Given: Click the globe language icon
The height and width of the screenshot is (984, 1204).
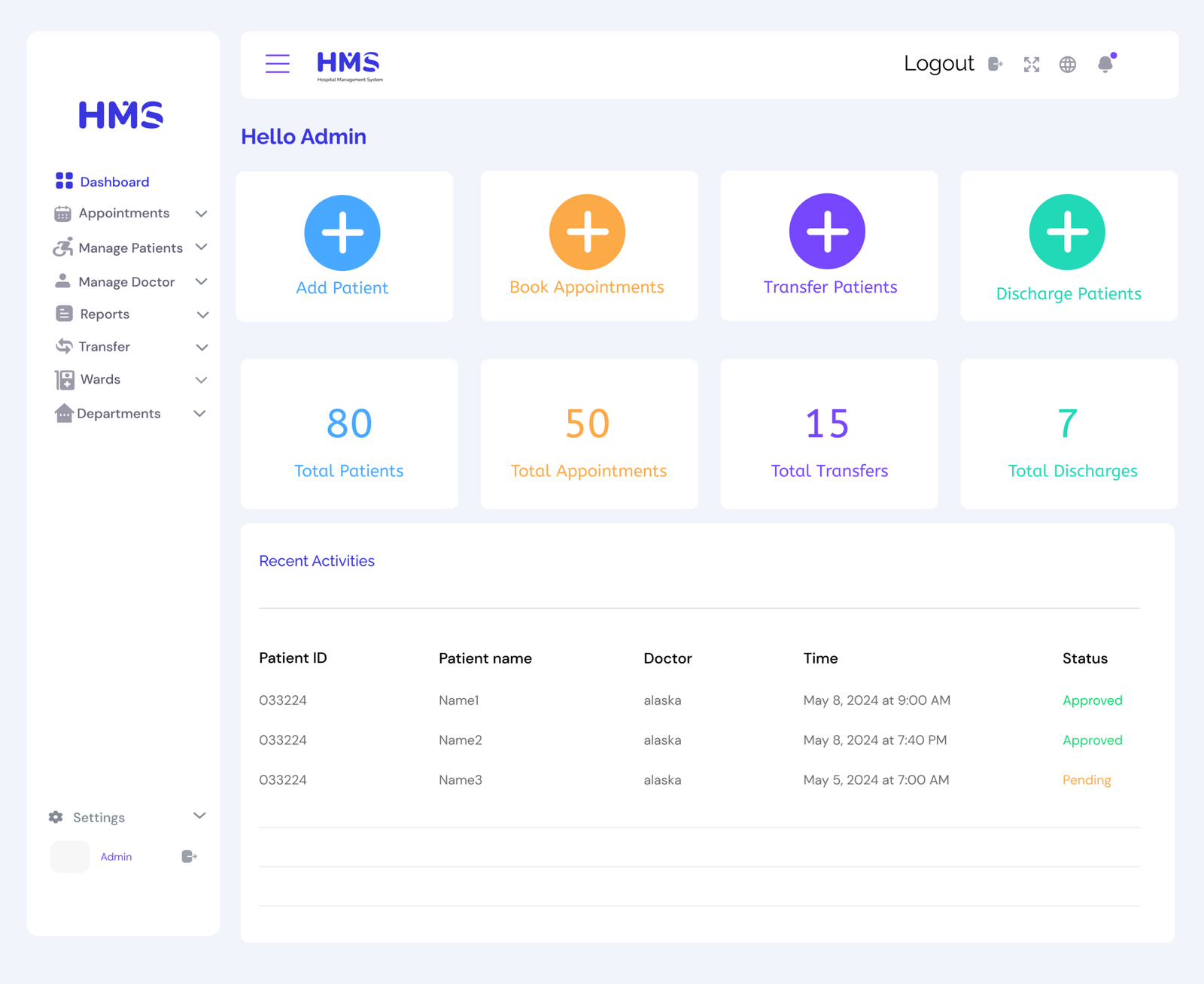Looking at the screenshot, I should point(1067,65).
